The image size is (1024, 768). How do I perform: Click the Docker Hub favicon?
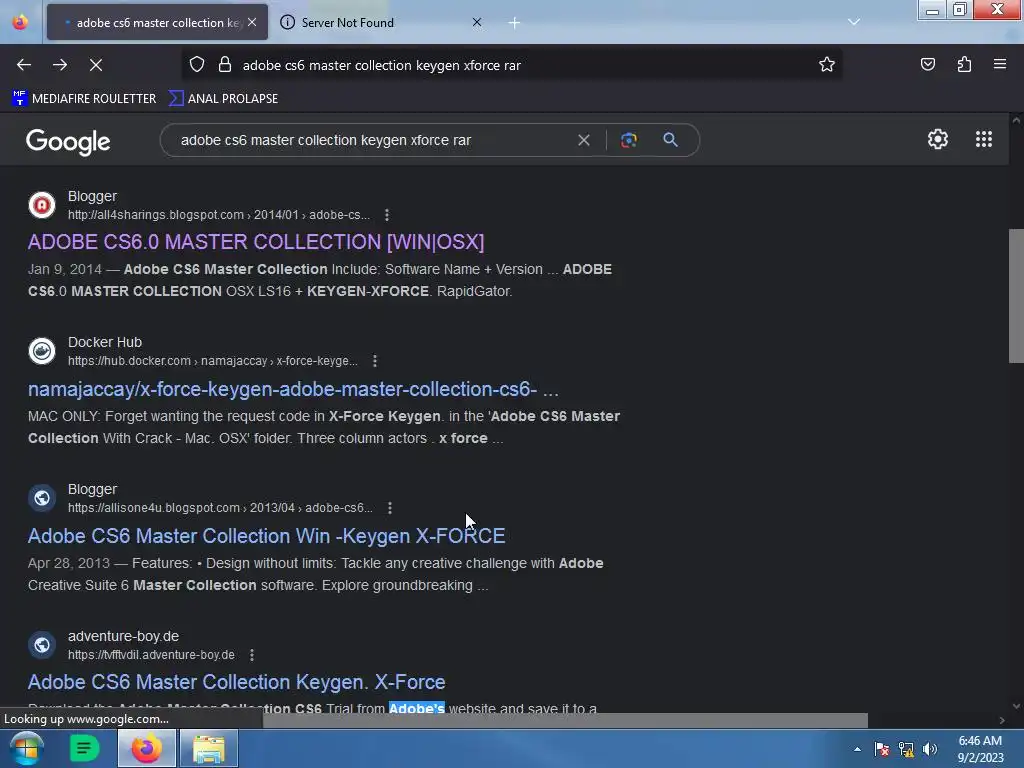[42, 351]
